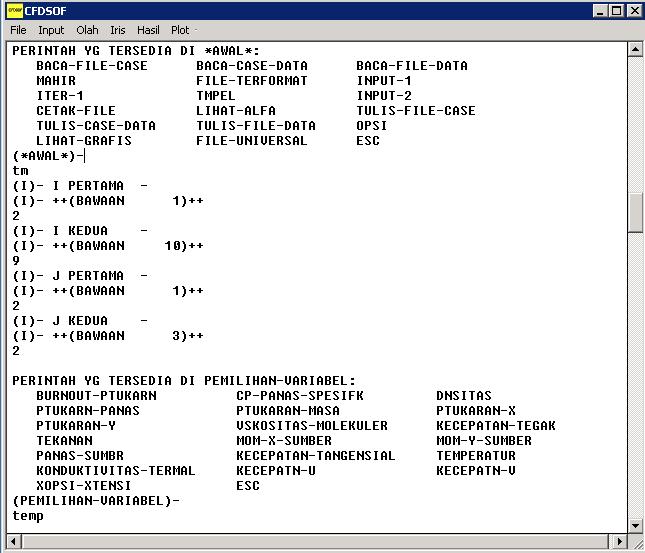Image resolution: width=645 pixels, height=553 pixels.
Task: Click the PTUKARAN-MASA variable text
Action: coord(288,411)
